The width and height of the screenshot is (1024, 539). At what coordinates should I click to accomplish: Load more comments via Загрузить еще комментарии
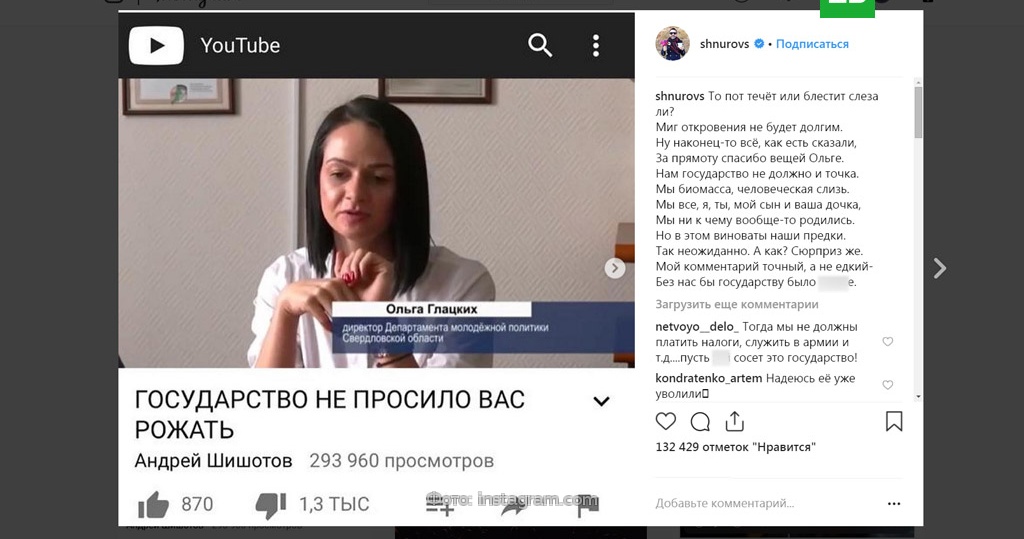click(x=737, y=304)
